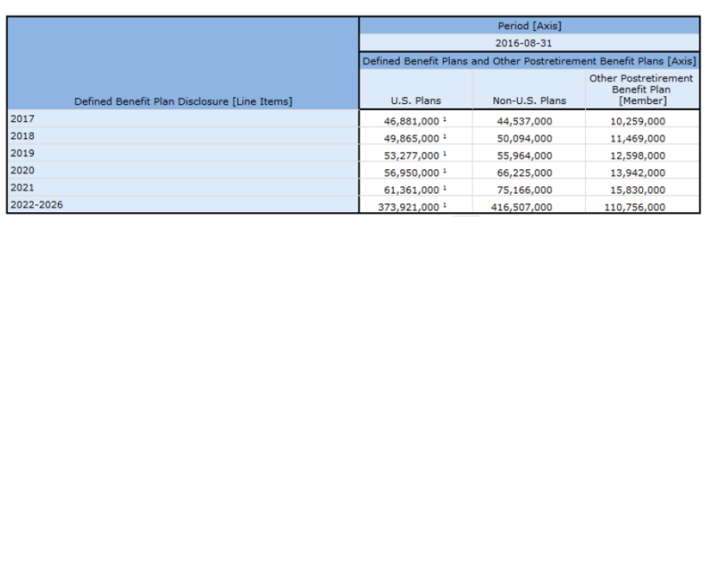
Task: Open footnote 1 beside 53,277,000
Action: [x=445, y=153]
